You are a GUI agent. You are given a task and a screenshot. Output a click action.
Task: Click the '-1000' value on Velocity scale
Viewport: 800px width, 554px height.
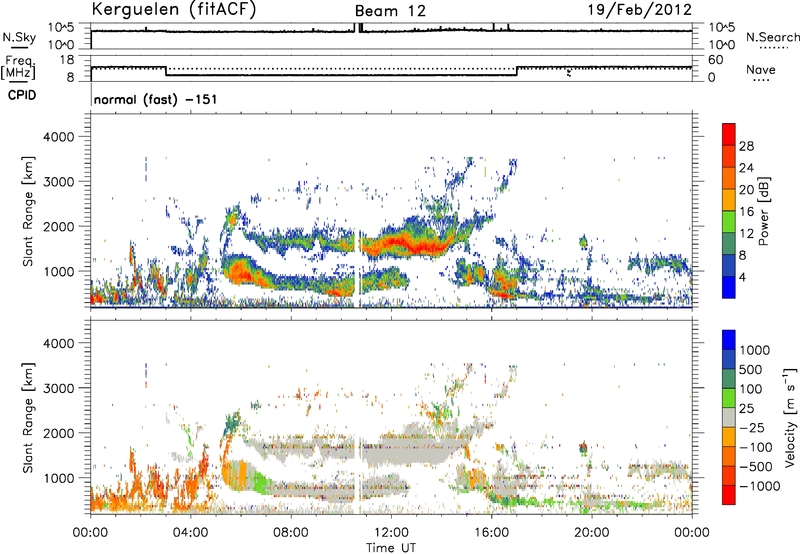pyautogui.click(x=759, y=486)
